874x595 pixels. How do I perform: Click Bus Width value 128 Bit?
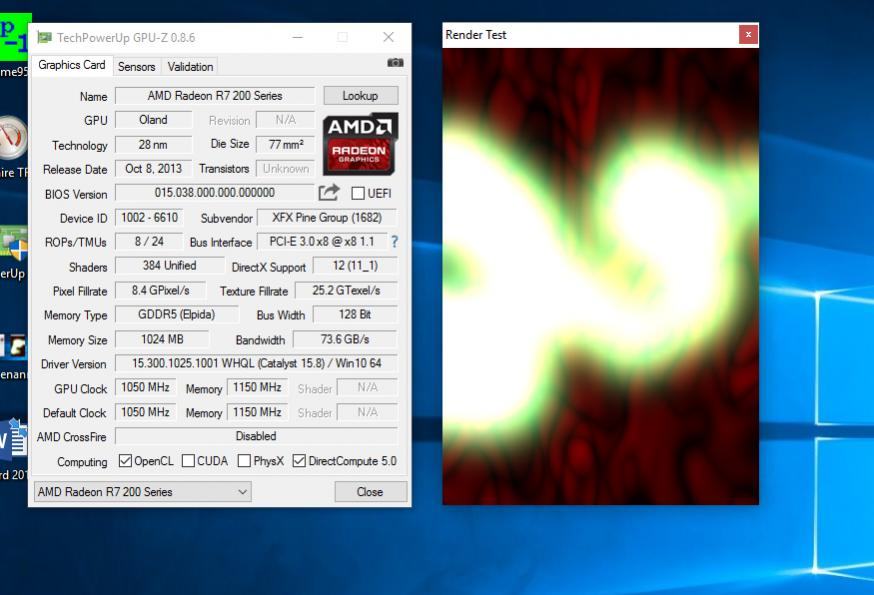pos(356,315)
